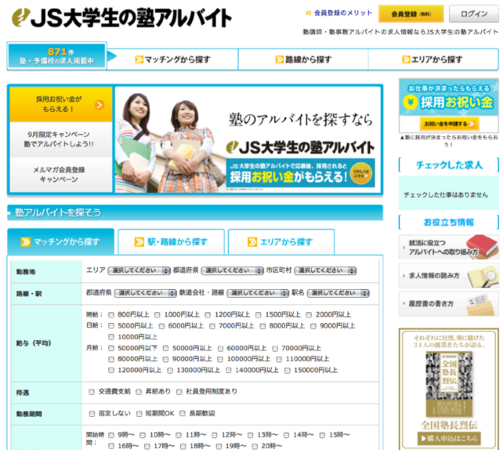
Task: Check 月給 70000円以上 checkbox
Action: point(275,349)
